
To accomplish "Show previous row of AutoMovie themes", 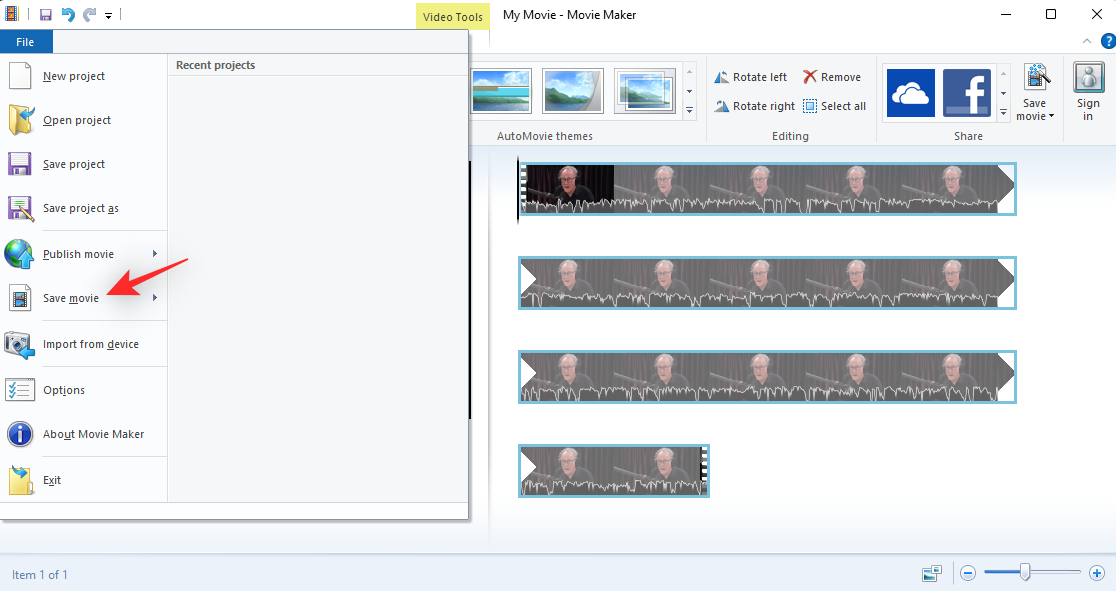I will pos(689,73).
